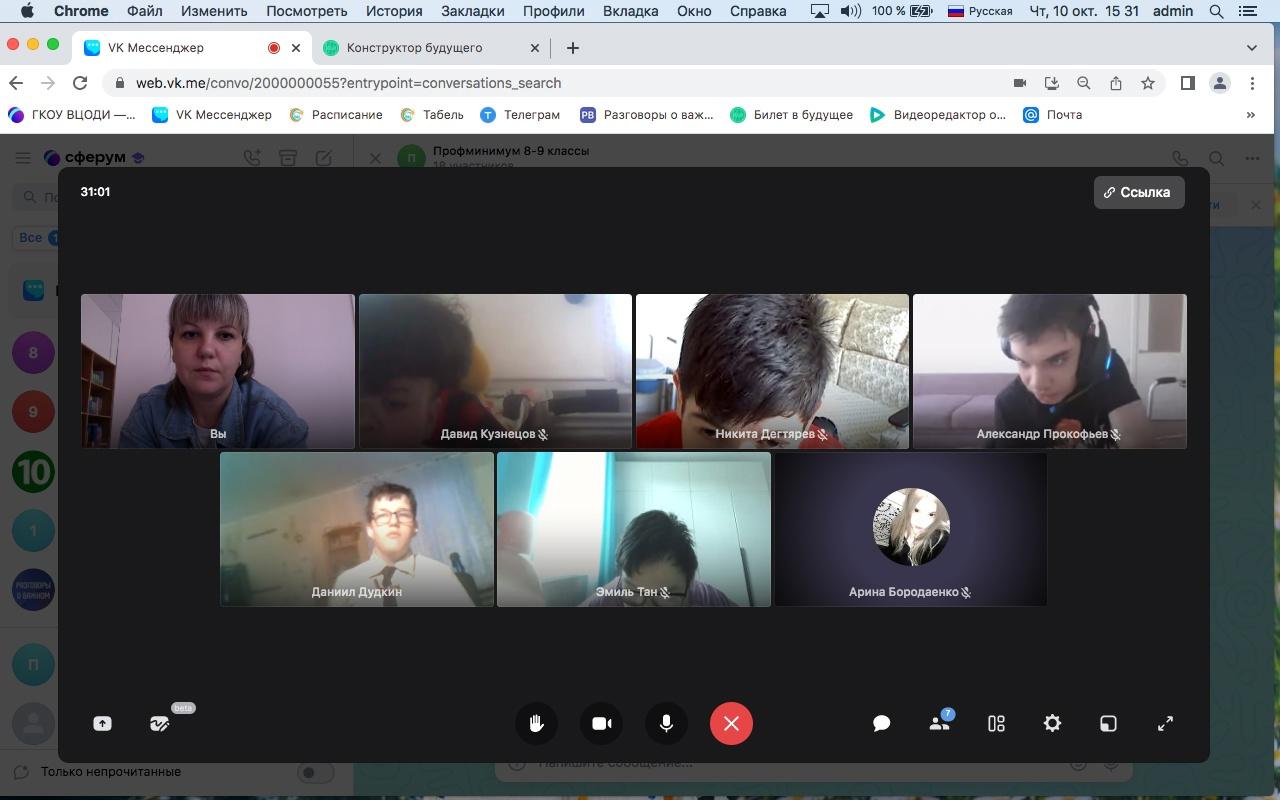This screenshot has height=800, width=1280.
Task: Open the participants list
Action: click(939, 723)
